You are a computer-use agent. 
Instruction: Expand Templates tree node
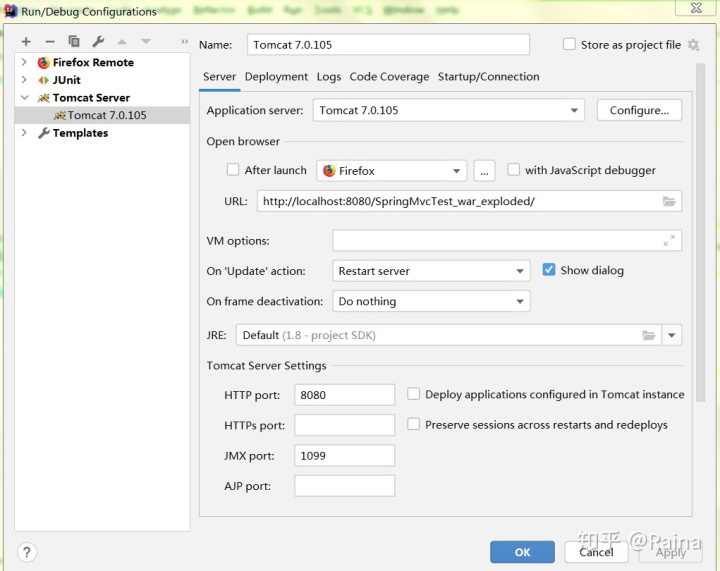point(24,133)
